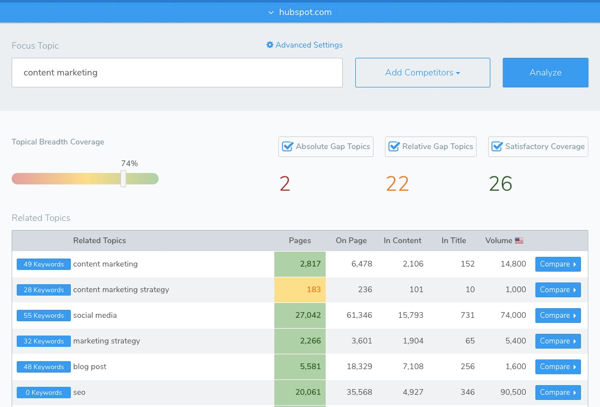Viewport: 600px width, 407px height.
Task: Click the 0 Keywords badge for seo
Action: coord(43,392)
